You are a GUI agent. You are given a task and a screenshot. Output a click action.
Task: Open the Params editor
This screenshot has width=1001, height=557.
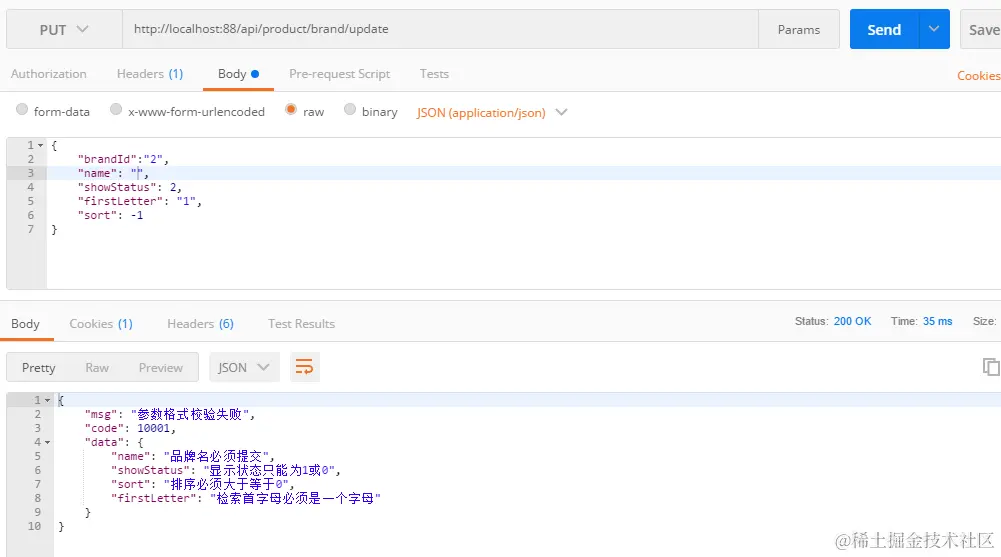pyautogui.click(x=799, y=29)
